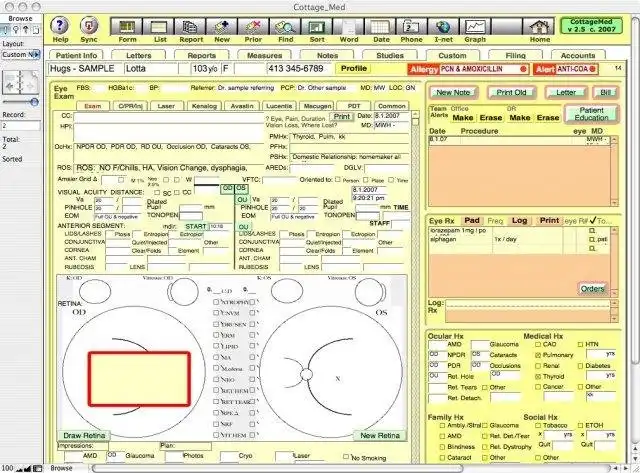This screenshot has width=640, height=473.
Task: Click the phone number 413 345-6789 field
Action: [300, 69]
